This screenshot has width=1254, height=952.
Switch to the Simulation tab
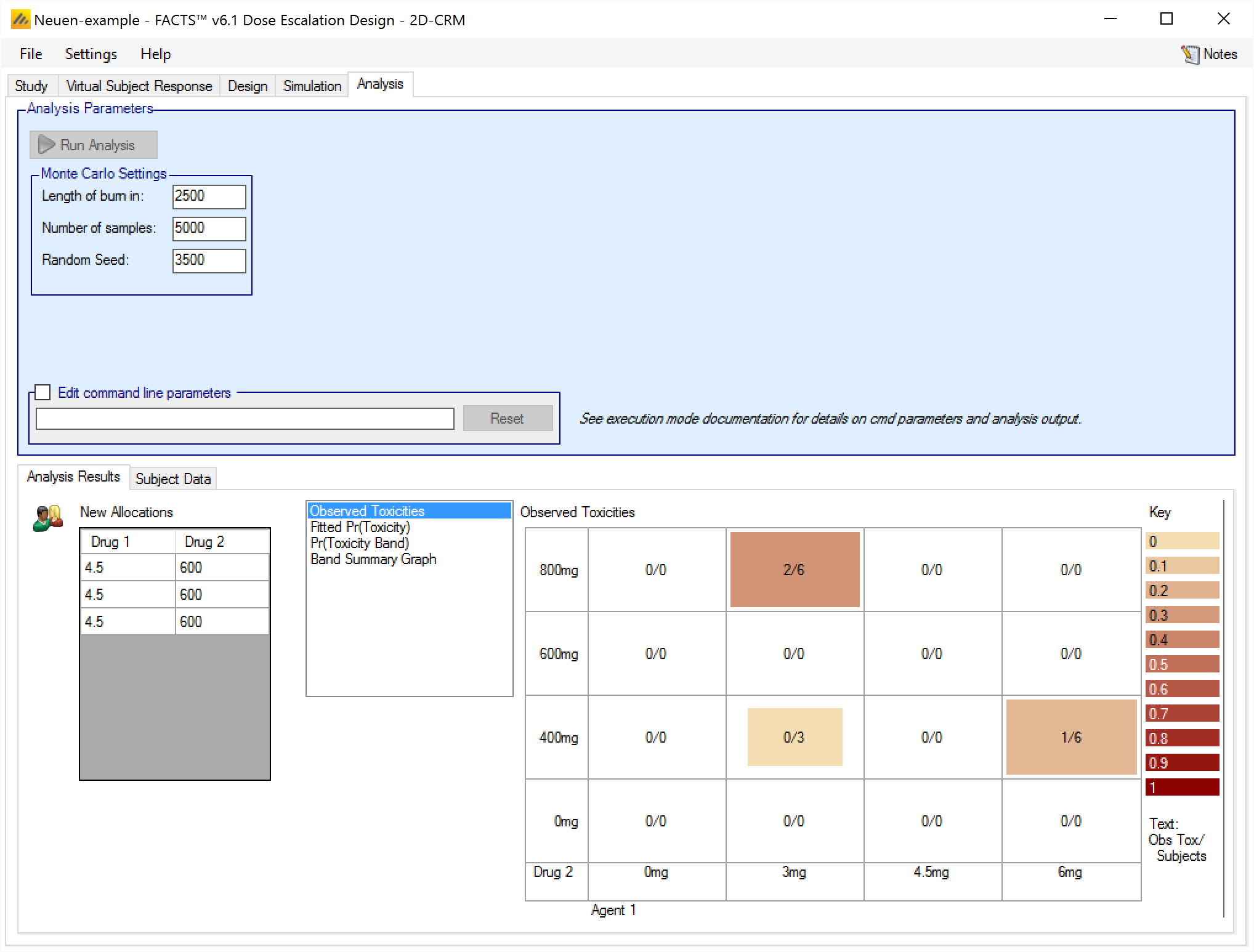(312, 86)
